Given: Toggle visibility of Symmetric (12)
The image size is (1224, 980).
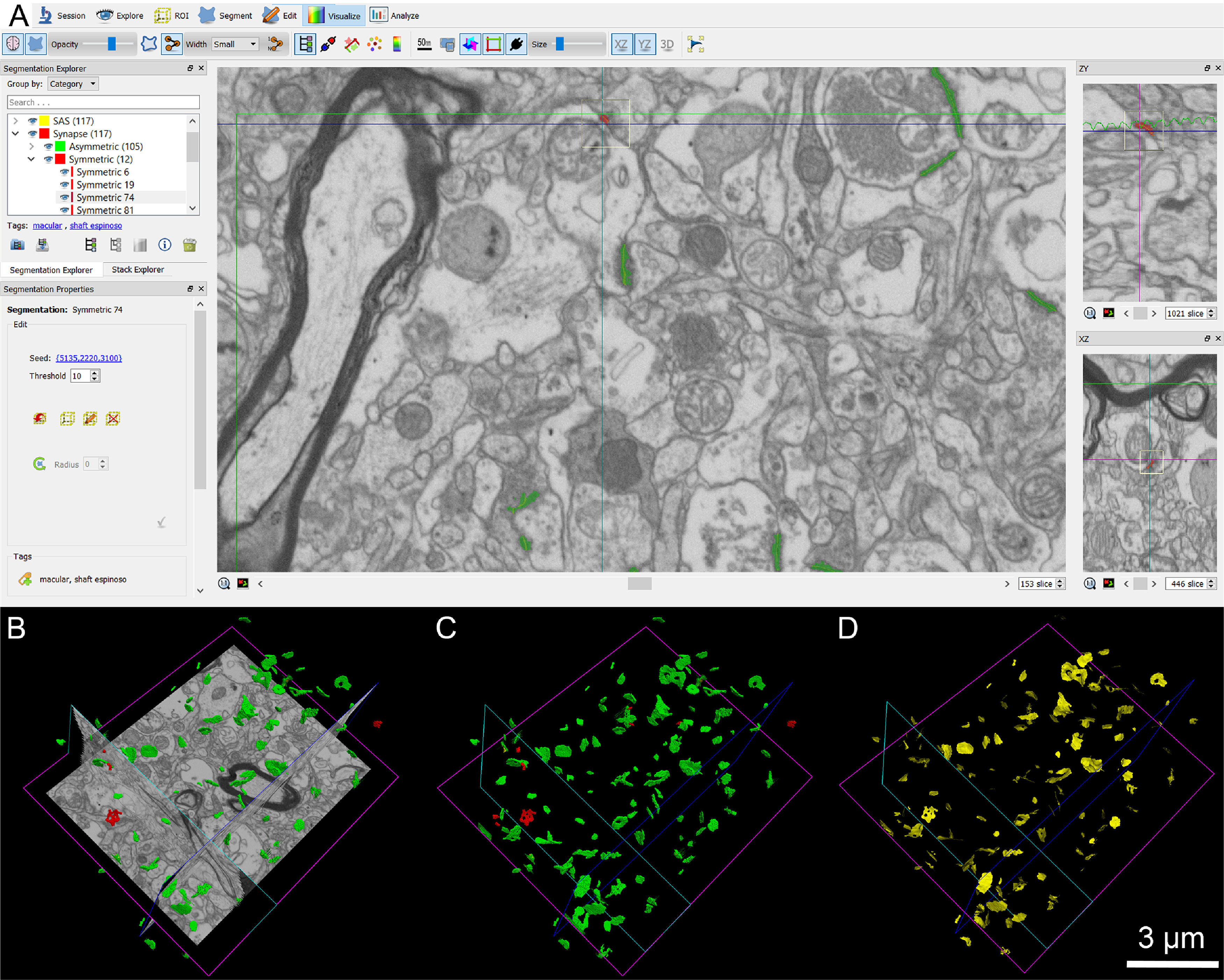Looking at the screenshot, I should [x=49, y=159].
